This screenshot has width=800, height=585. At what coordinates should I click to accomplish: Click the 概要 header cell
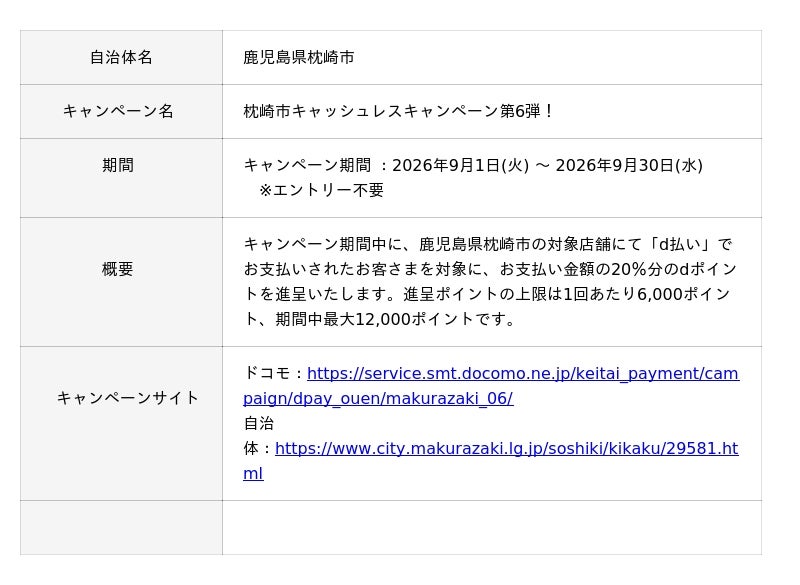point(121,282)
